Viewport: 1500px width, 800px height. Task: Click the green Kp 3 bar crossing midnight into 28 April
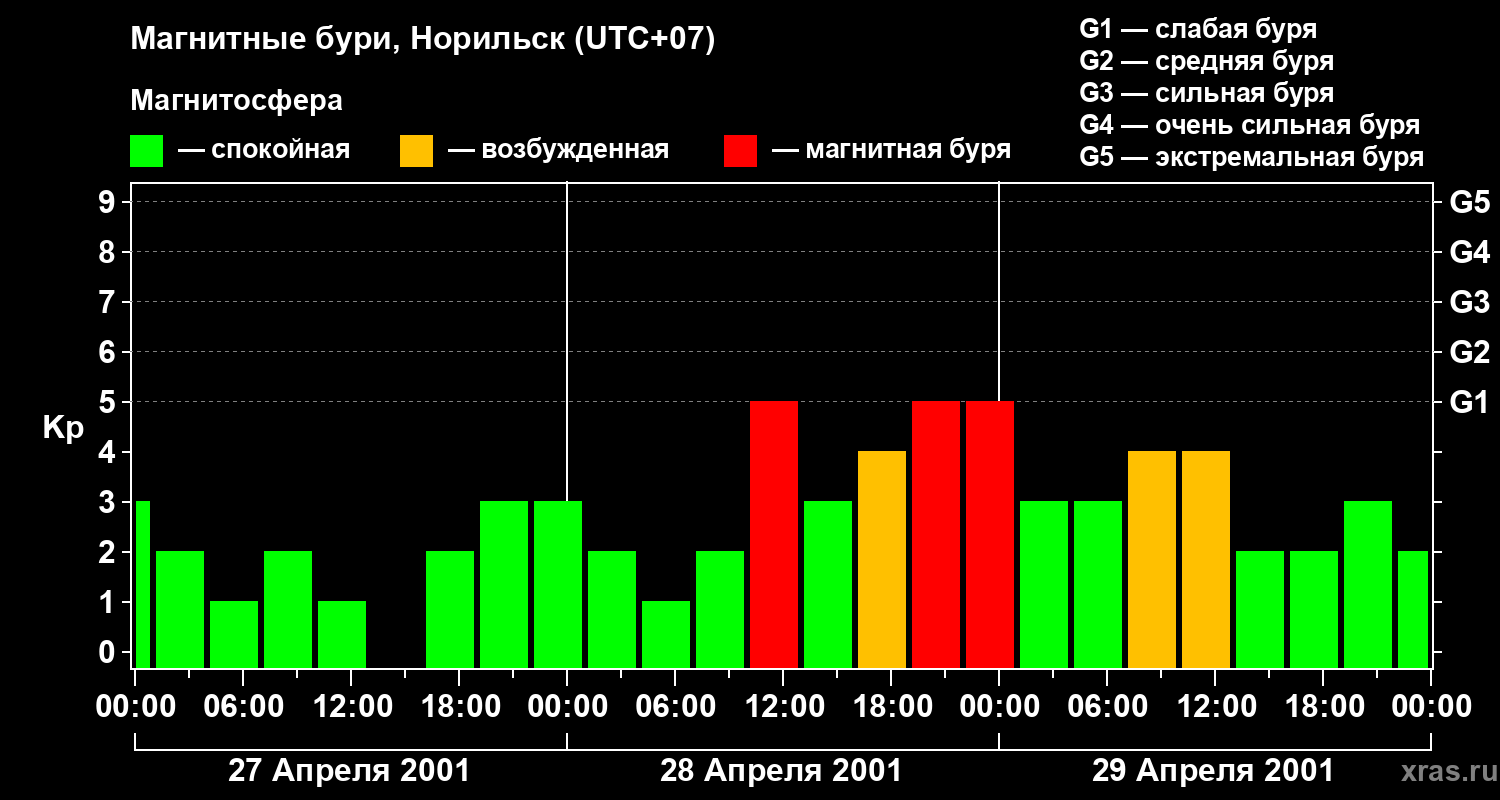[x=558, y=585]
